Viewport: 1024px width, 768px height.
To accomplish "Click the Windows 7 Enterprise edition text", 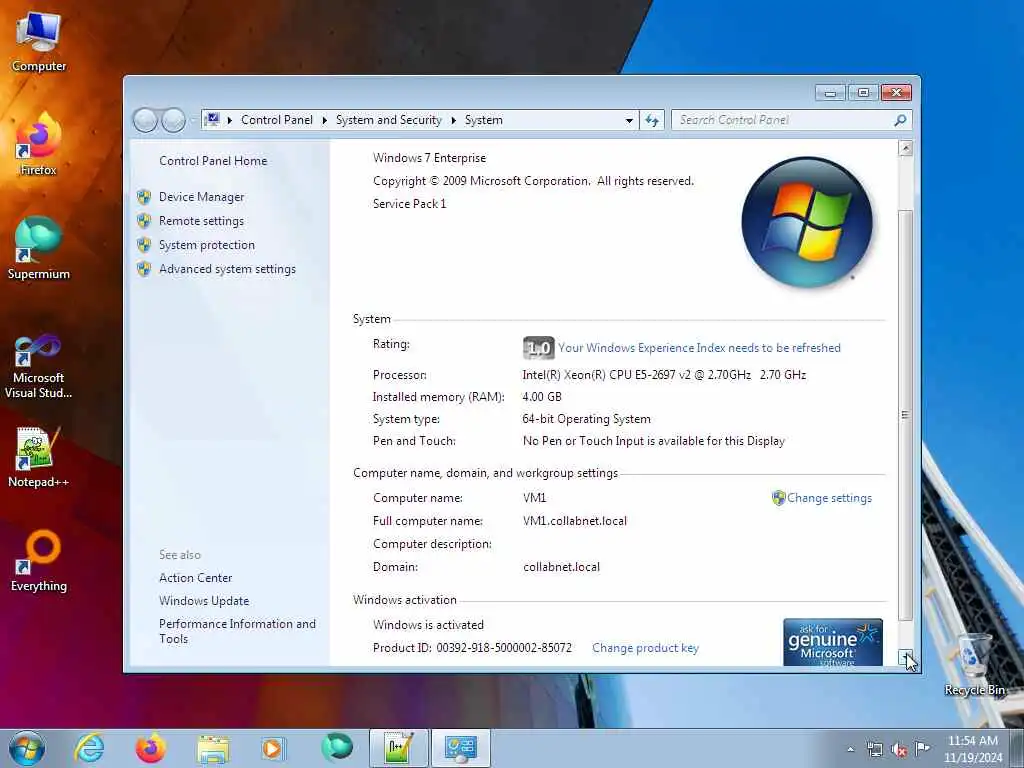I will pos(429,158).
